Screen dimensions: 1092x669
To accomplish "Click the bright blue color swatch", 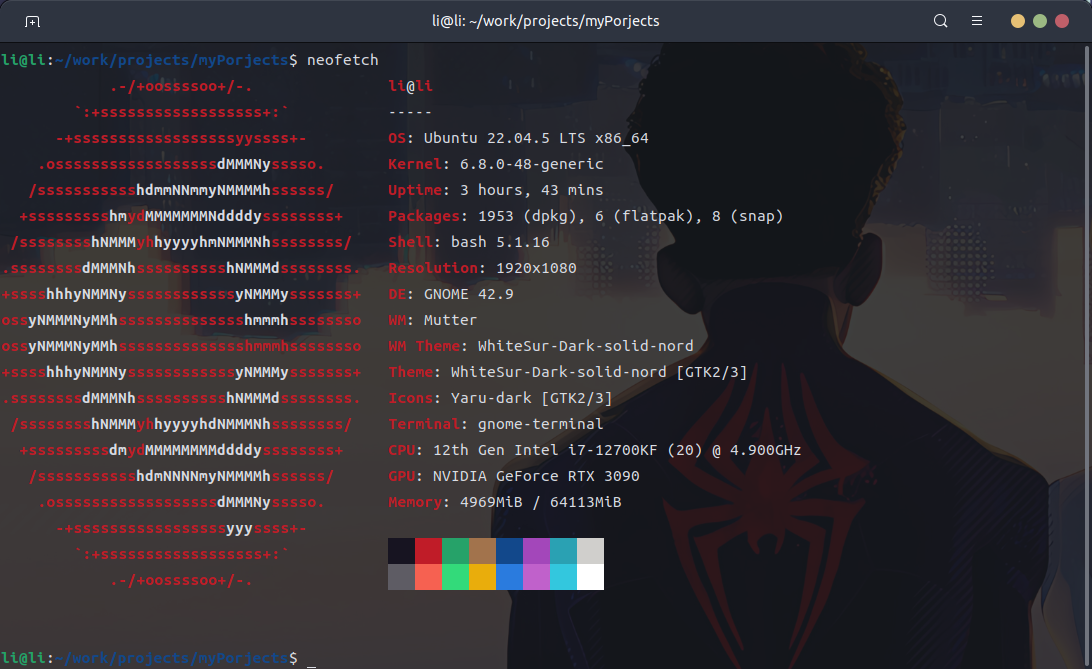I will pyautogui.click(x=509, y=577).
